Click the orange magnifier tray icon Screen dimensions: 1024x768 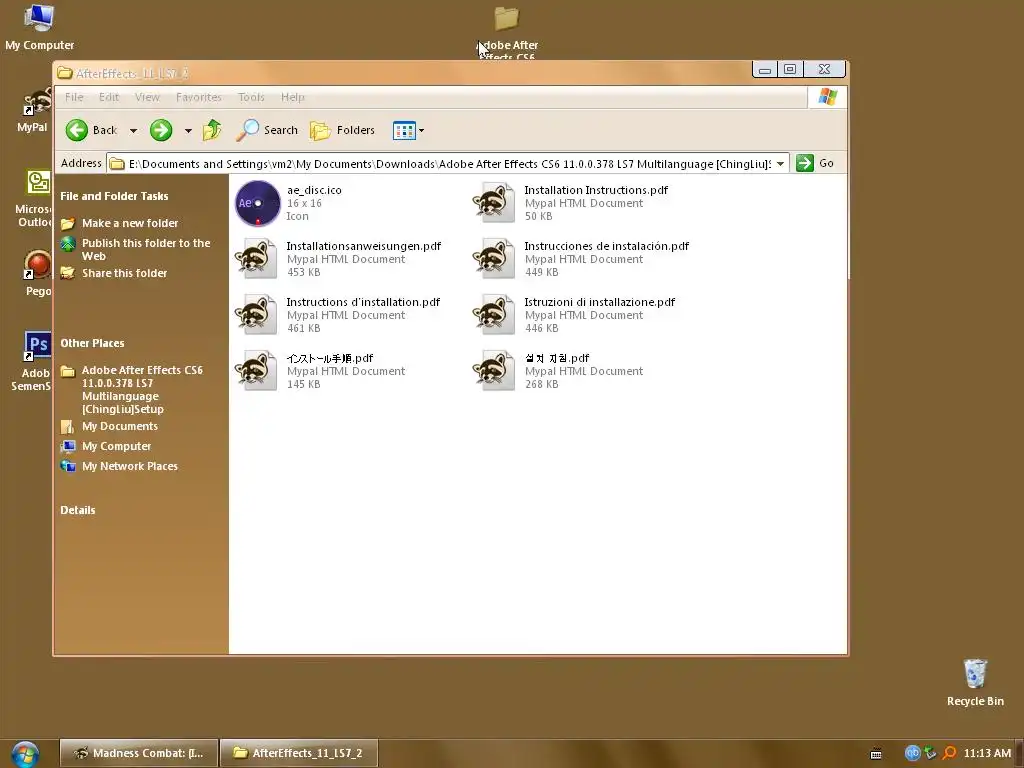[950, 753]
